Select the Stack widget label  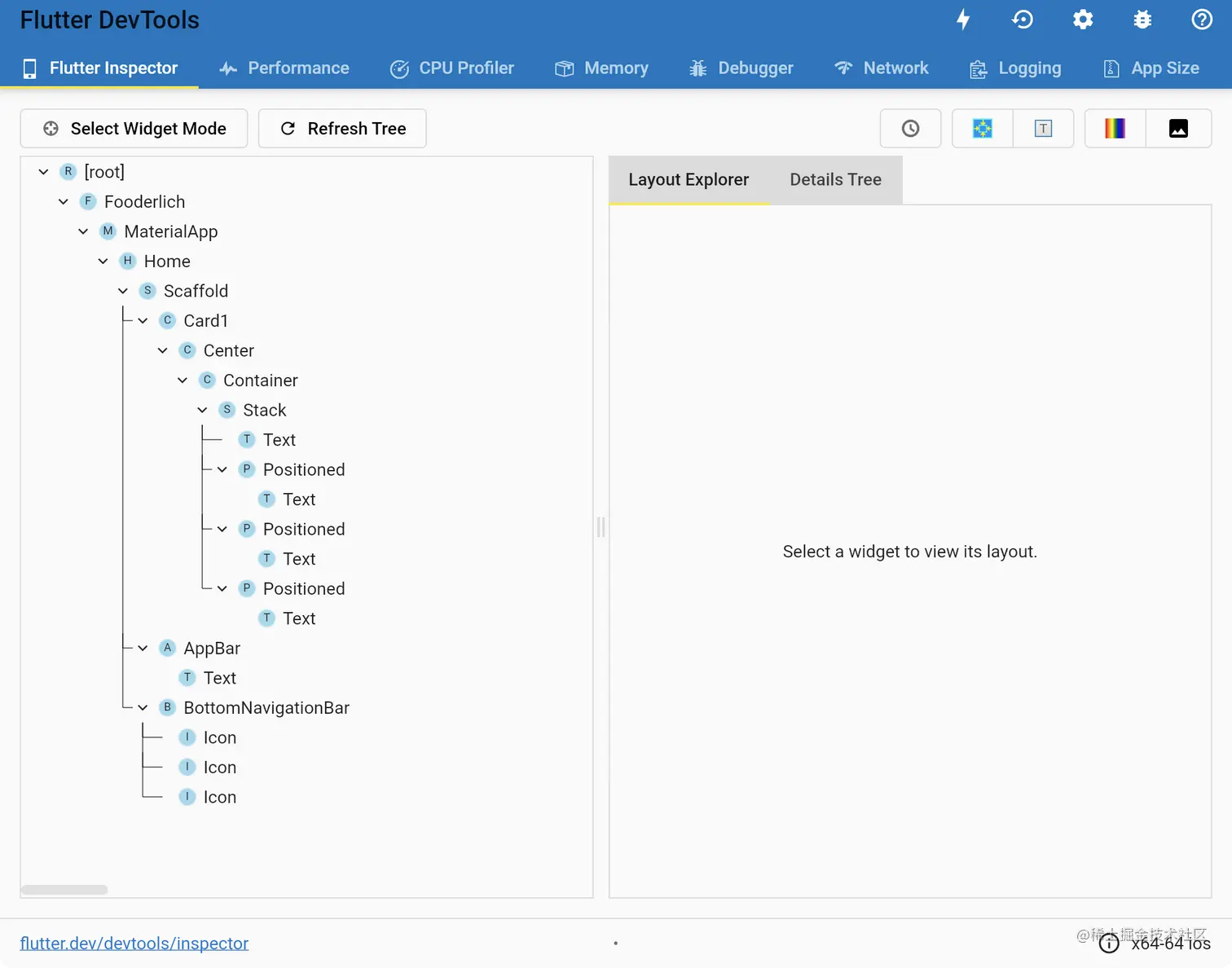(x=265, y=411)
